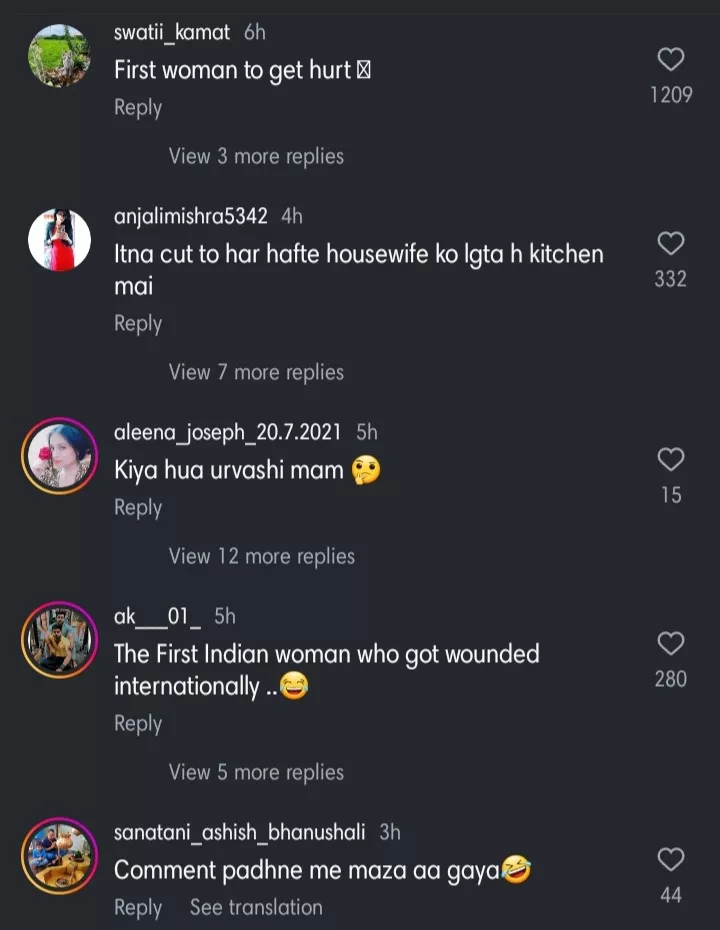View aleena_joseph_20.7.2021's story avatar
Viewport: 720px width, 930px height.
[59, 456]
